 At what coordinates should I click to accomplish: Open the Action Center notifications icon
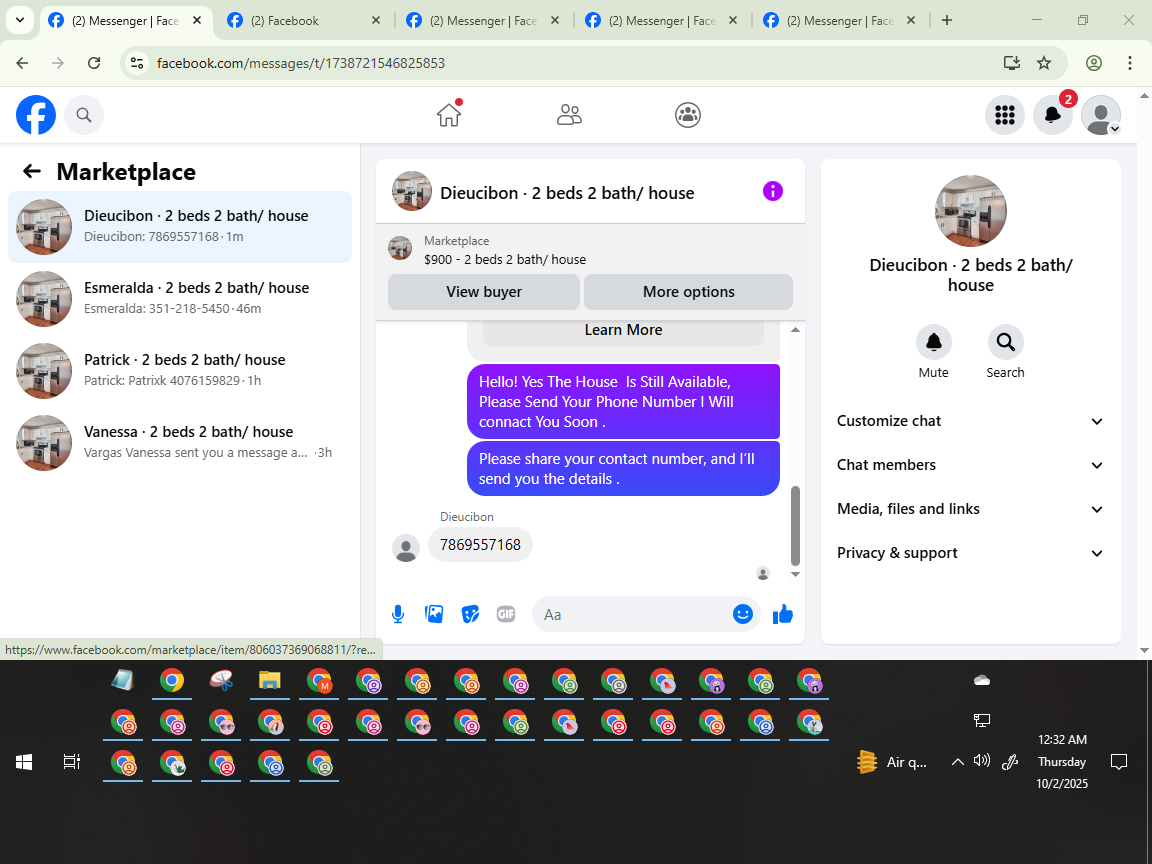click(1119, 762)
